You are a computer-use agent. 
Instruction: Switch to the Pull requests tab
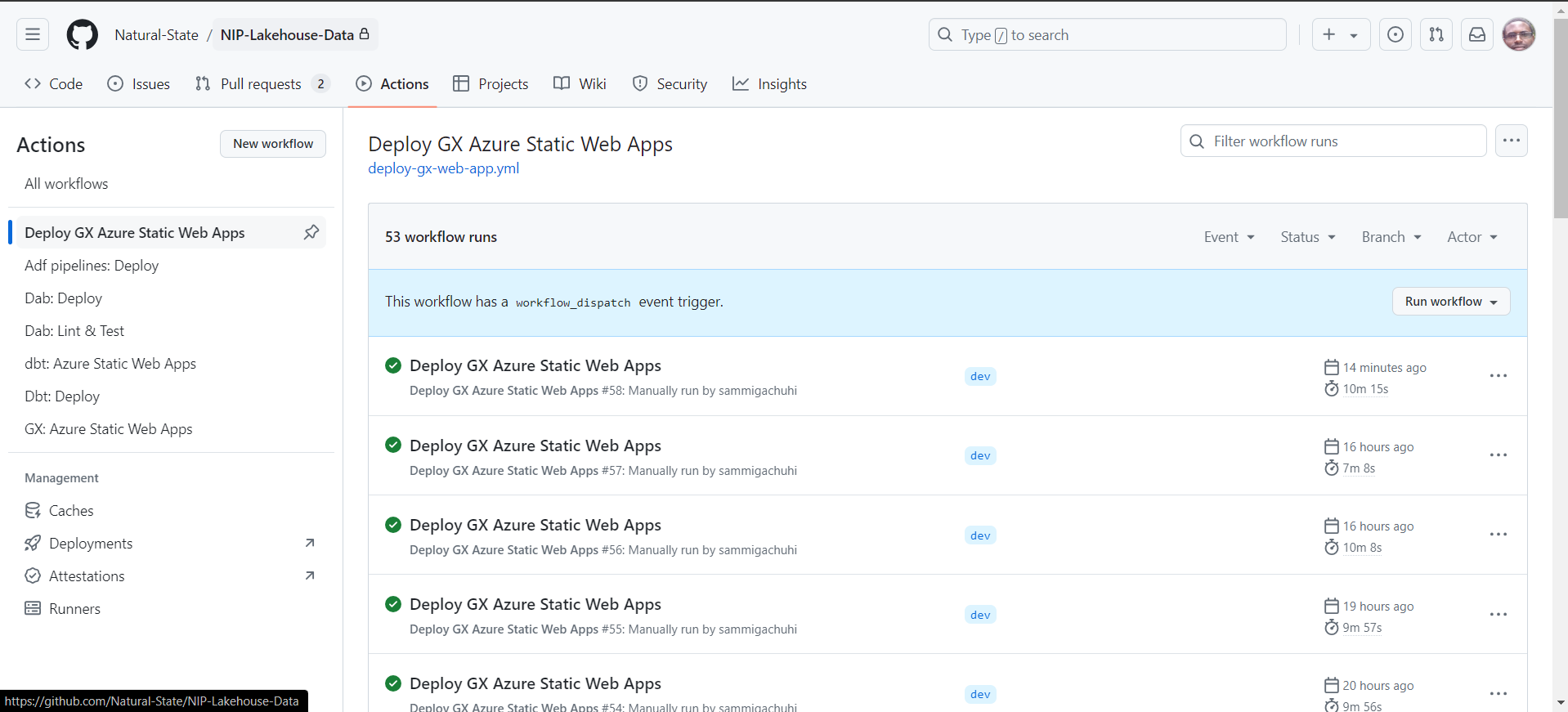pos(262,83)
